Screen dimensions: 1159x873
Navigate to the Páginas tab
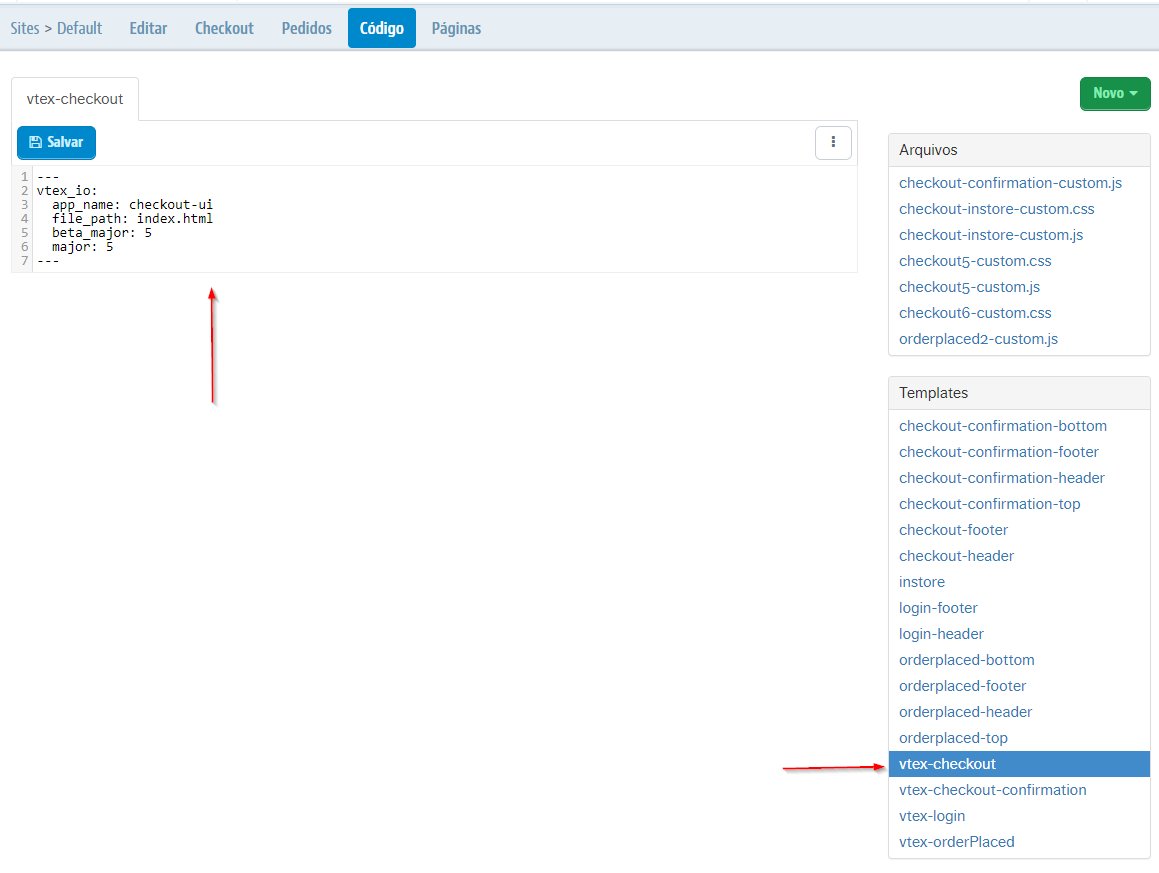[456, 27]
